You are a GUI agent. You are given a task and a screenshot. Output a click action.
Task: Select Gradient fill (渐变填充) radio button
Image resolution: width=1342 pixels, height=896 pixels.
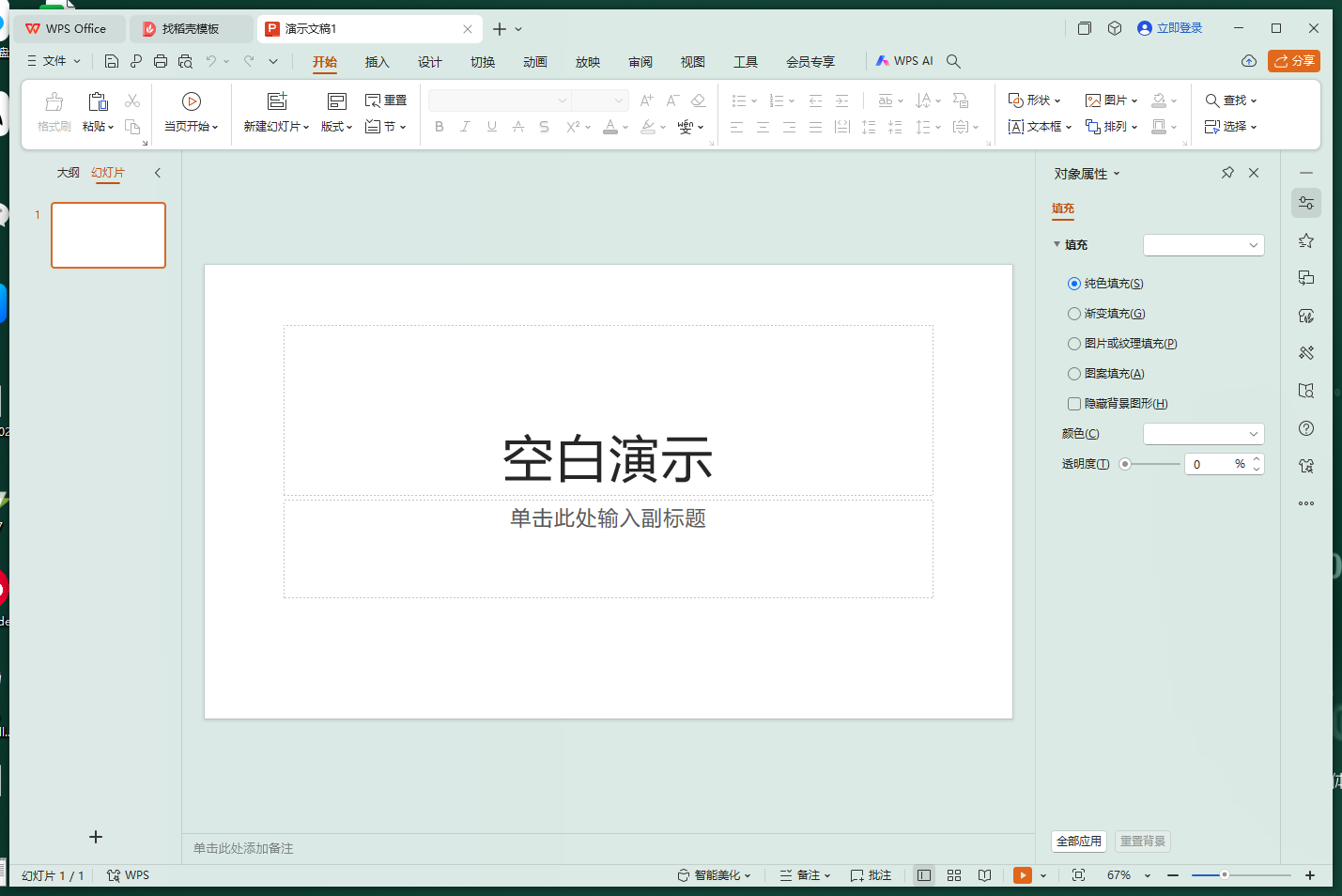[x=1074, y=314]
